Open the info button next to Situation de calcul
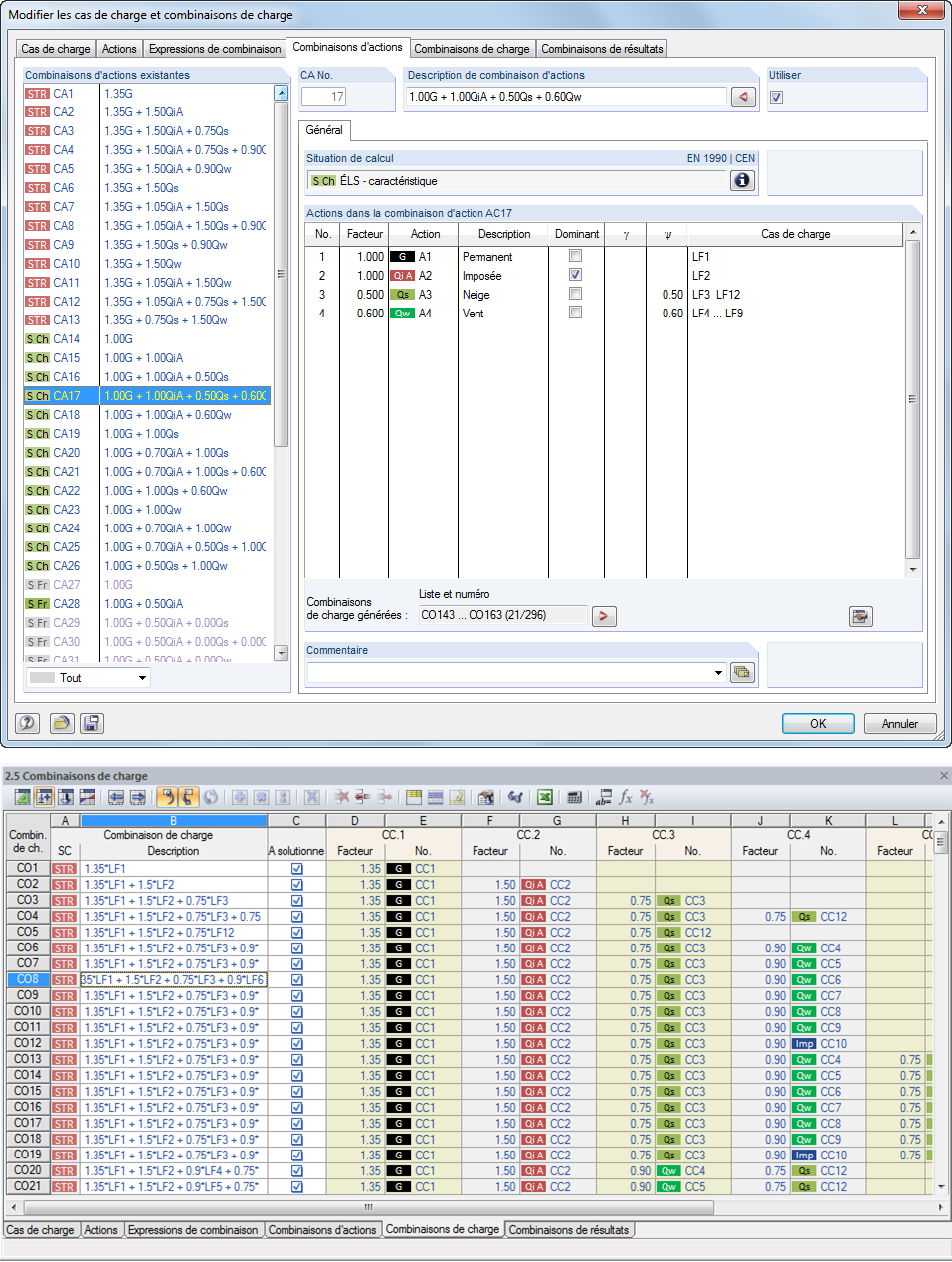This screenshot has width=952, height=1262. pos(742,180)
